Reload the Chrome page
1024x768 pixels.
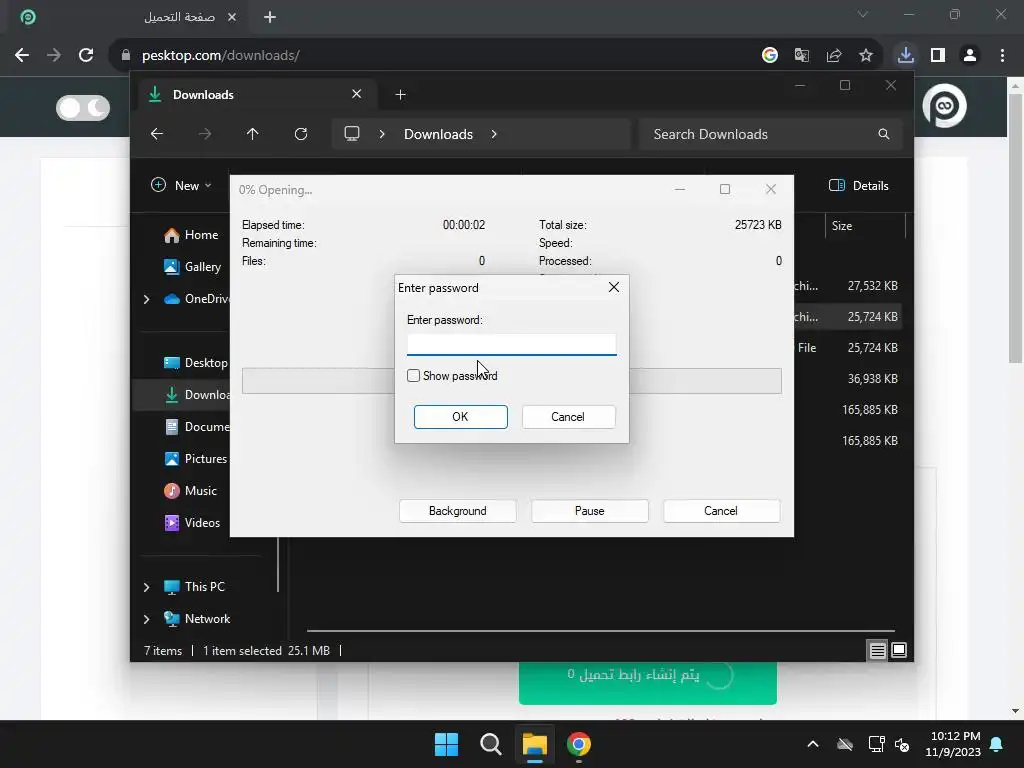tap(86, 56)
